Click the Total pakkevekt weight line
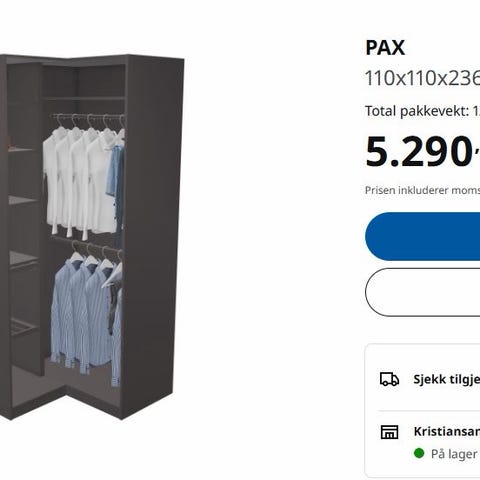The image size is (480, 480). (x=422, y=111)
